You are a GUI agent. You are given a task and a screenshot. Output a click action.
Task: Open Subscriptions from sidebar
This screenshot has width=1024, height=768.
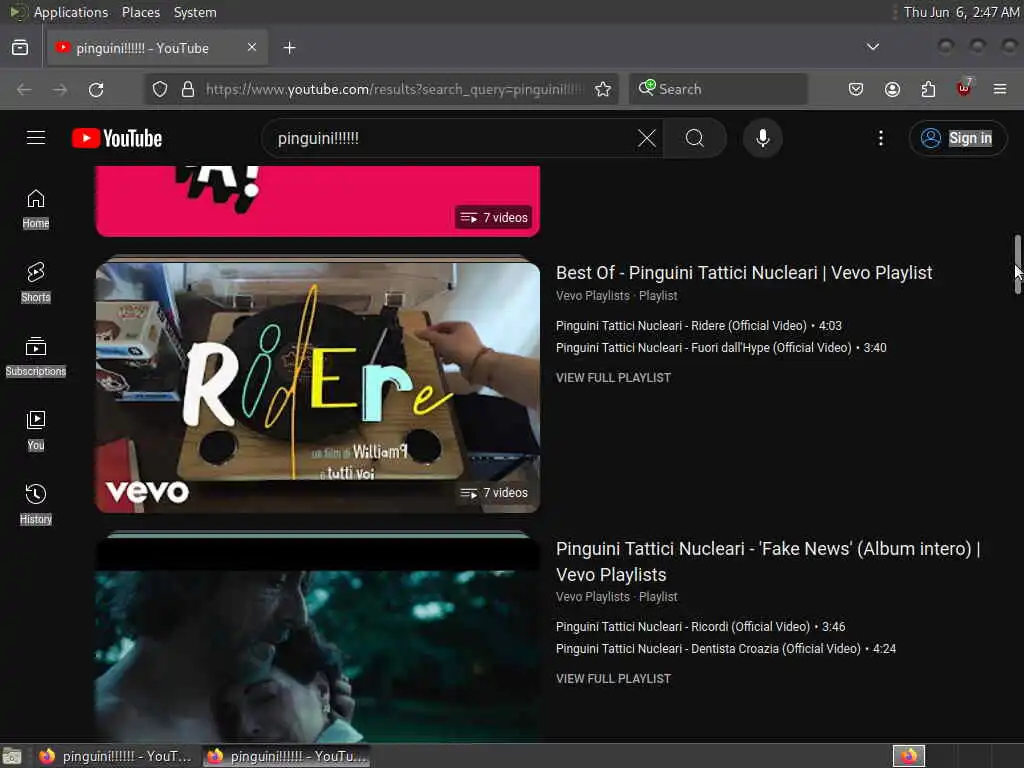pos(36,357)
